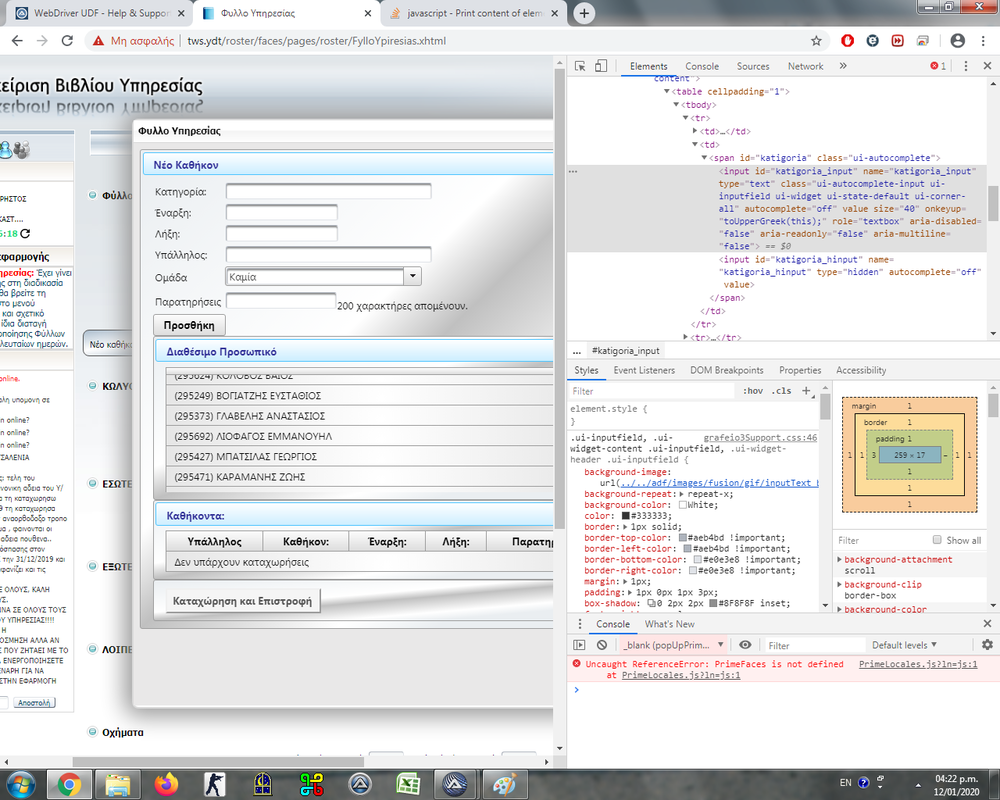1000x800 pixels.
Task: Open DOM Breakpoints pane
Action: pyautogui.click(x=726, y=370)
